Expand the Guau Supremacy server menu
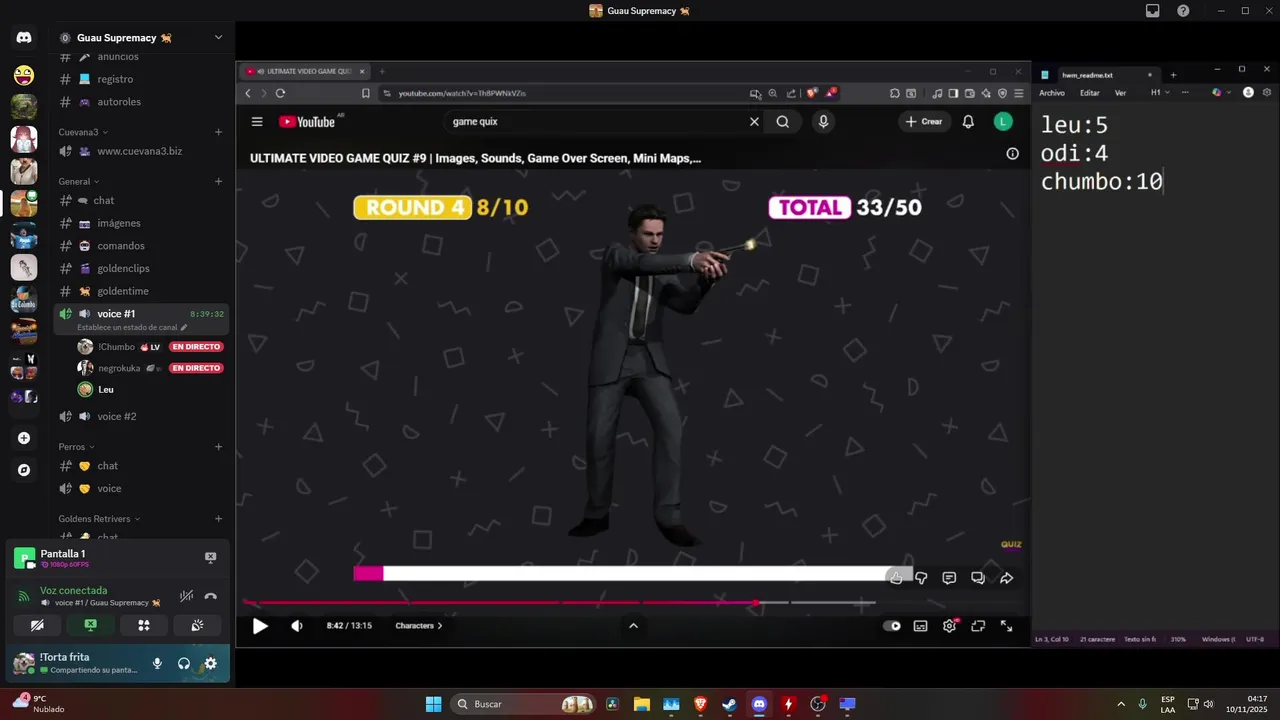The image size is (1280, 720). click(218, 38)
